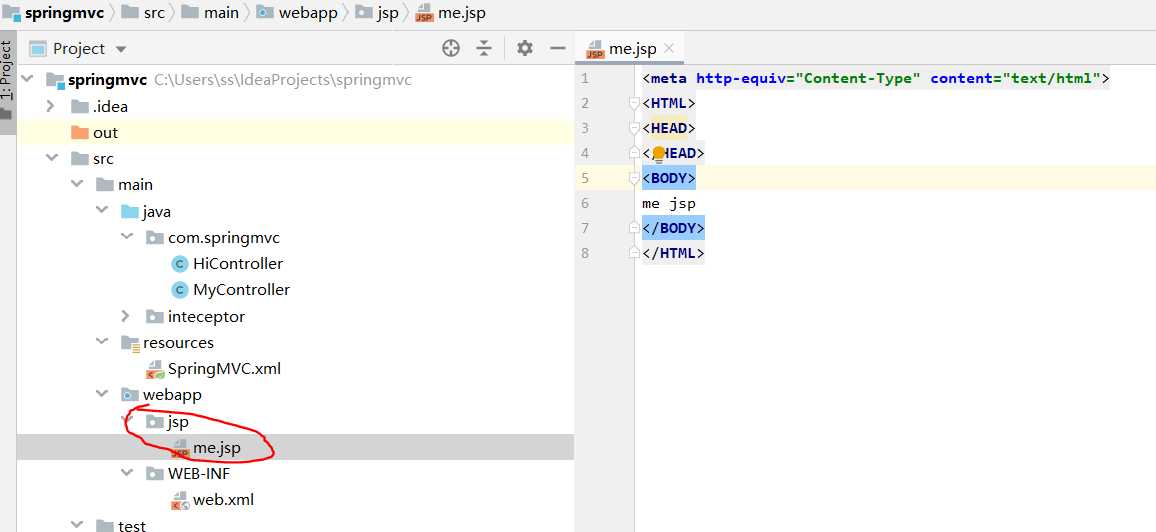Select the me.jsp editor tab
Image resolution: width=1156 pixels, height=532 pixels.
pos(630,49)
